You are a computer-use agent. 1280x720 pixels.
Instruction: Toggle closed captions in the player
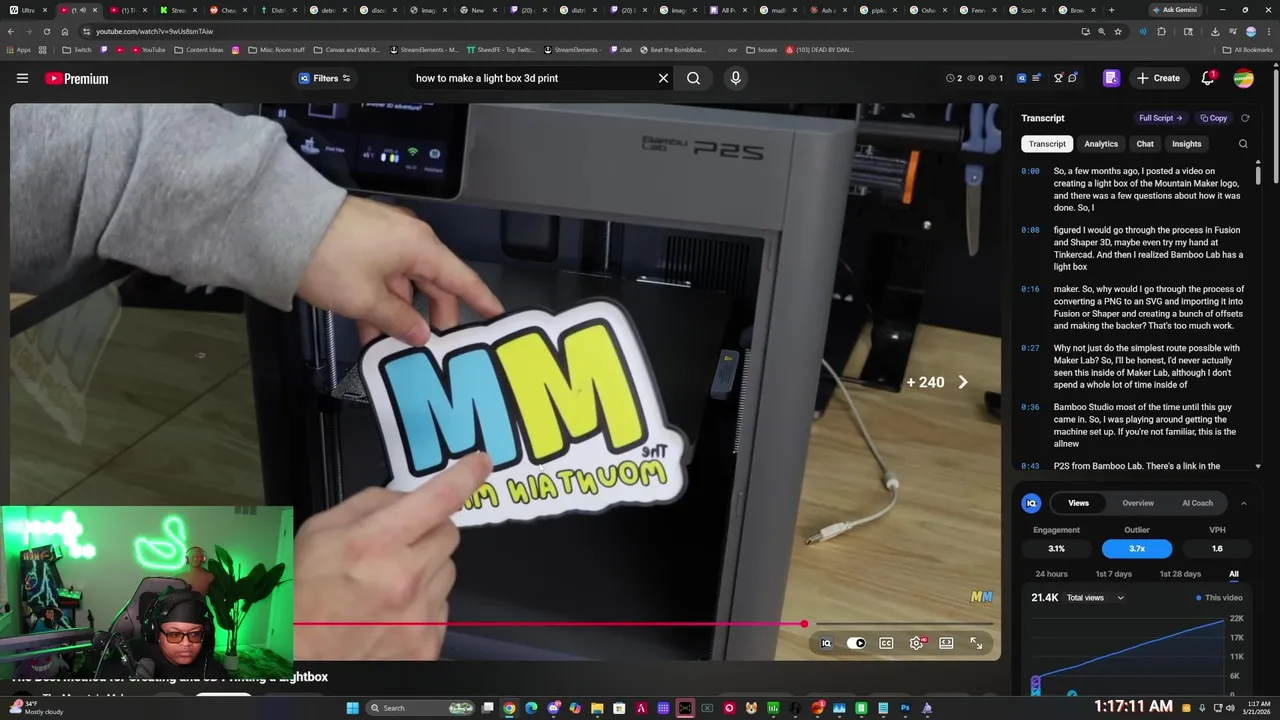coord(886,643)
